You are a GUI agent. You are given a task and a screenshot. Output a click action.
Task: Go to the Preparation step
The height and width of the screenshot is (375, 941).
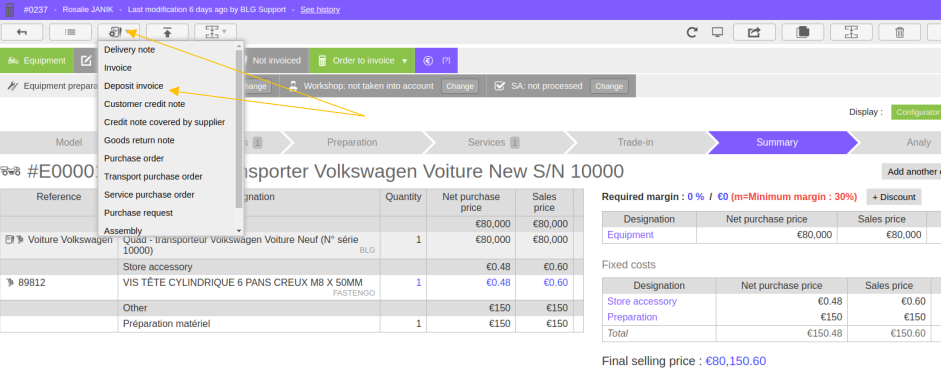[352, 142]
